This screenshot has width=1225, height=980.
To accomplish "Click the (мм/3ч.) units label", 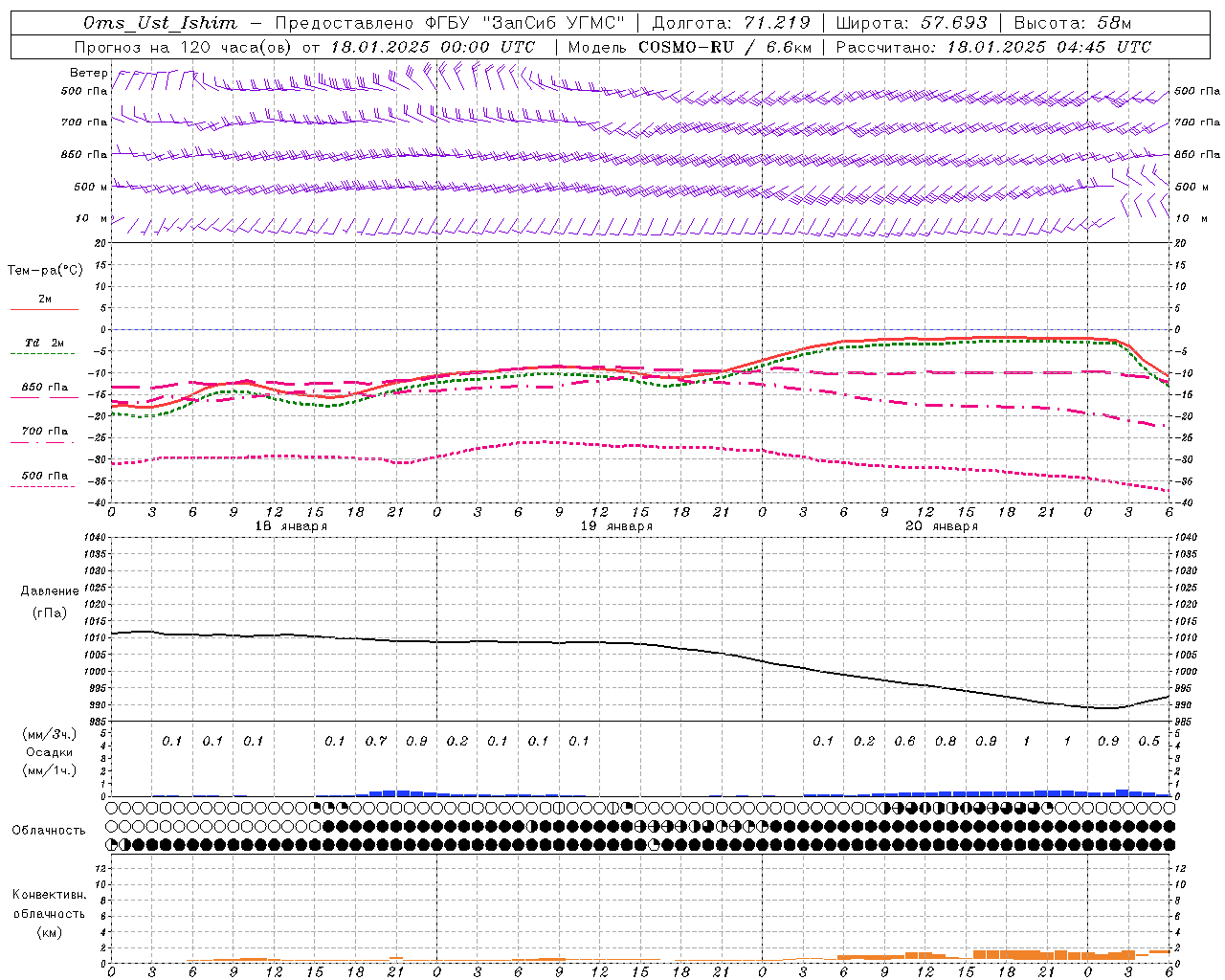I will (50, 735).
